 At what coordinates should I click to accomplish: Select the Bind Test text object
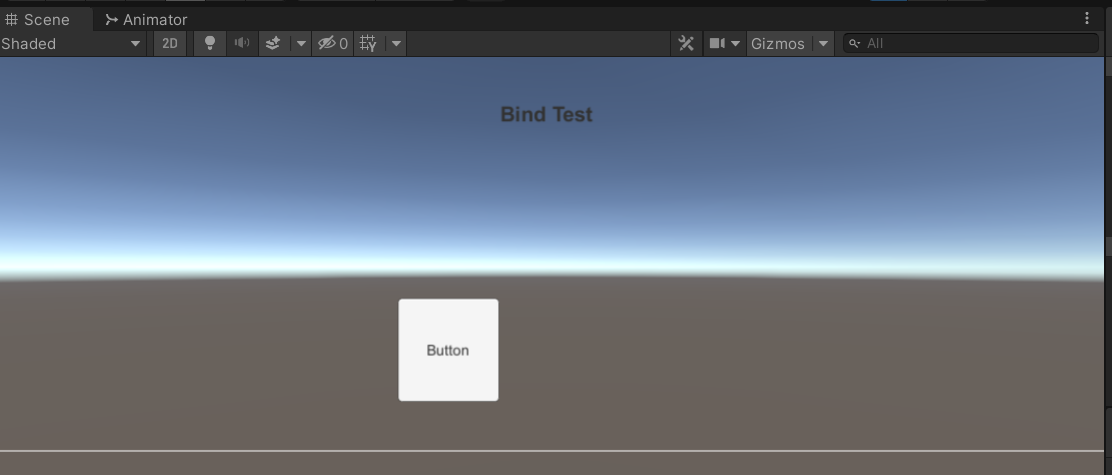[x=547, y=114]
